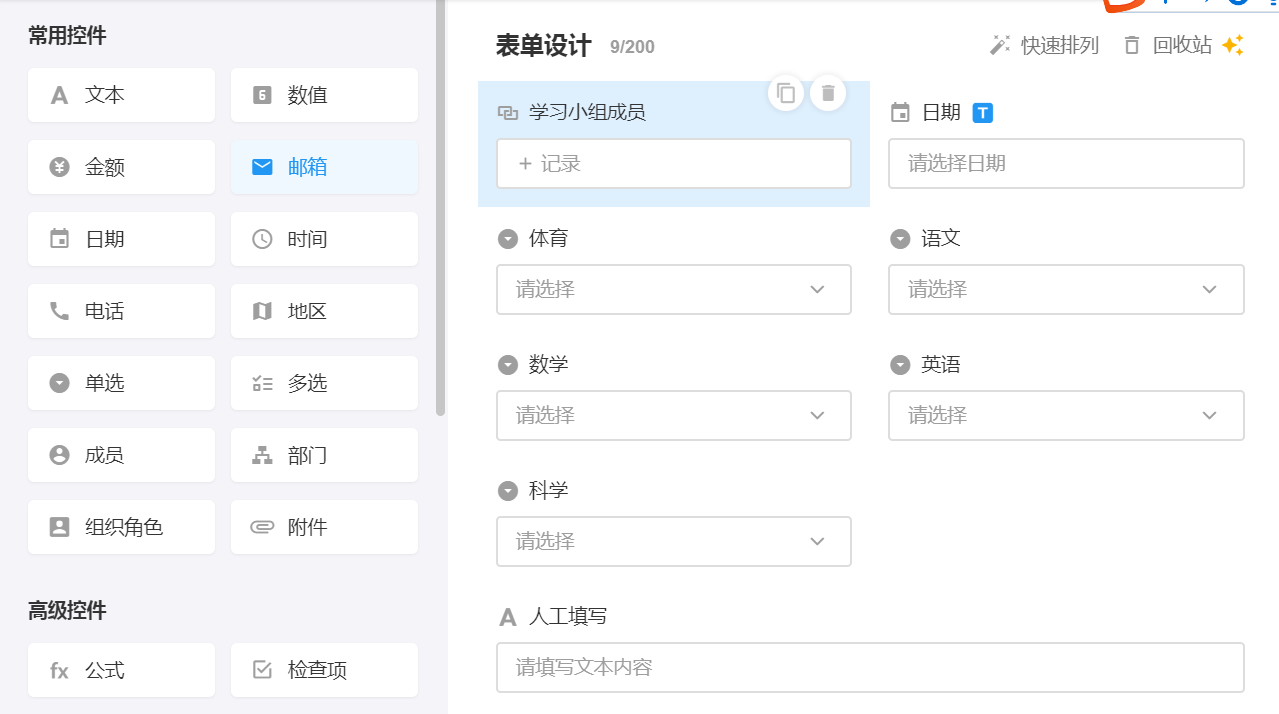
Task: Add the 邮箱 email control
Action: click(x=324, y=167)
